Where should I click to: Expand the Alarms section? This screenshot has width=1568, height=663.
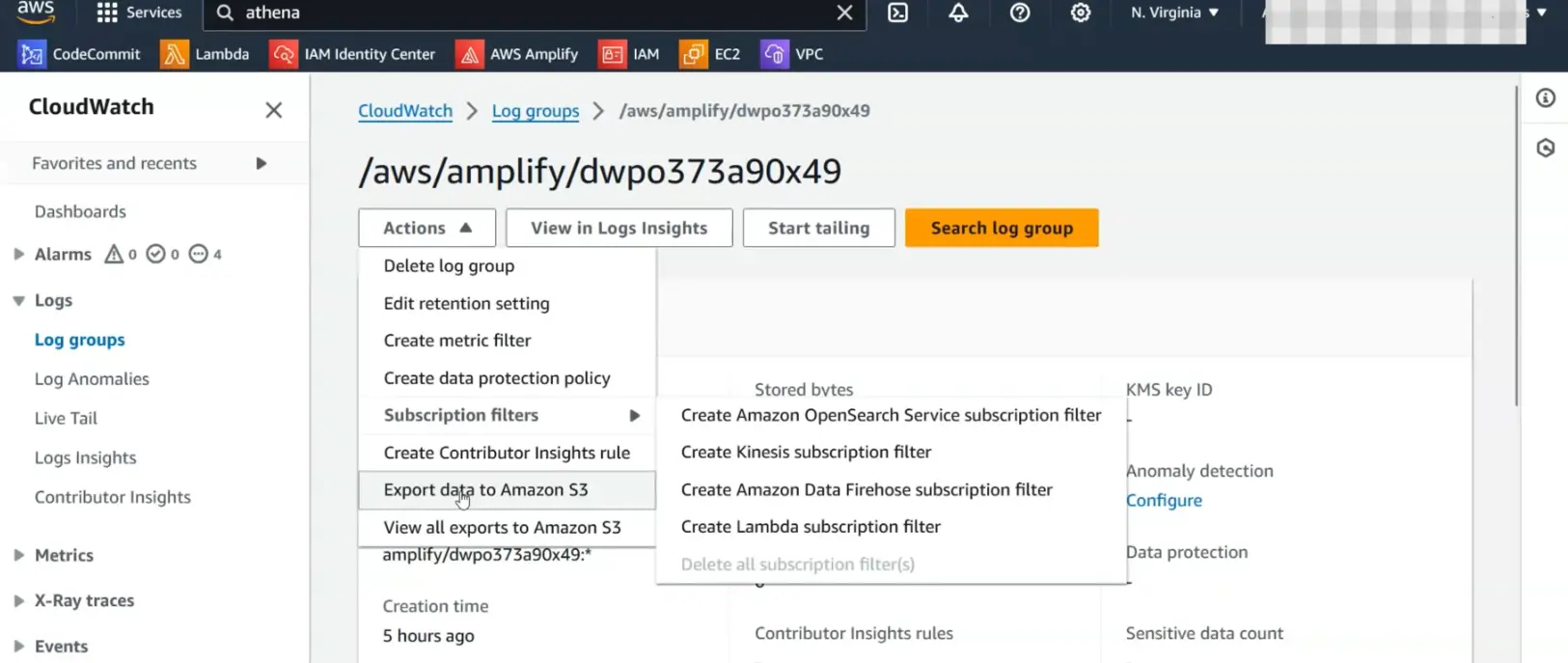pyautogui.click(x=18, y=254)
